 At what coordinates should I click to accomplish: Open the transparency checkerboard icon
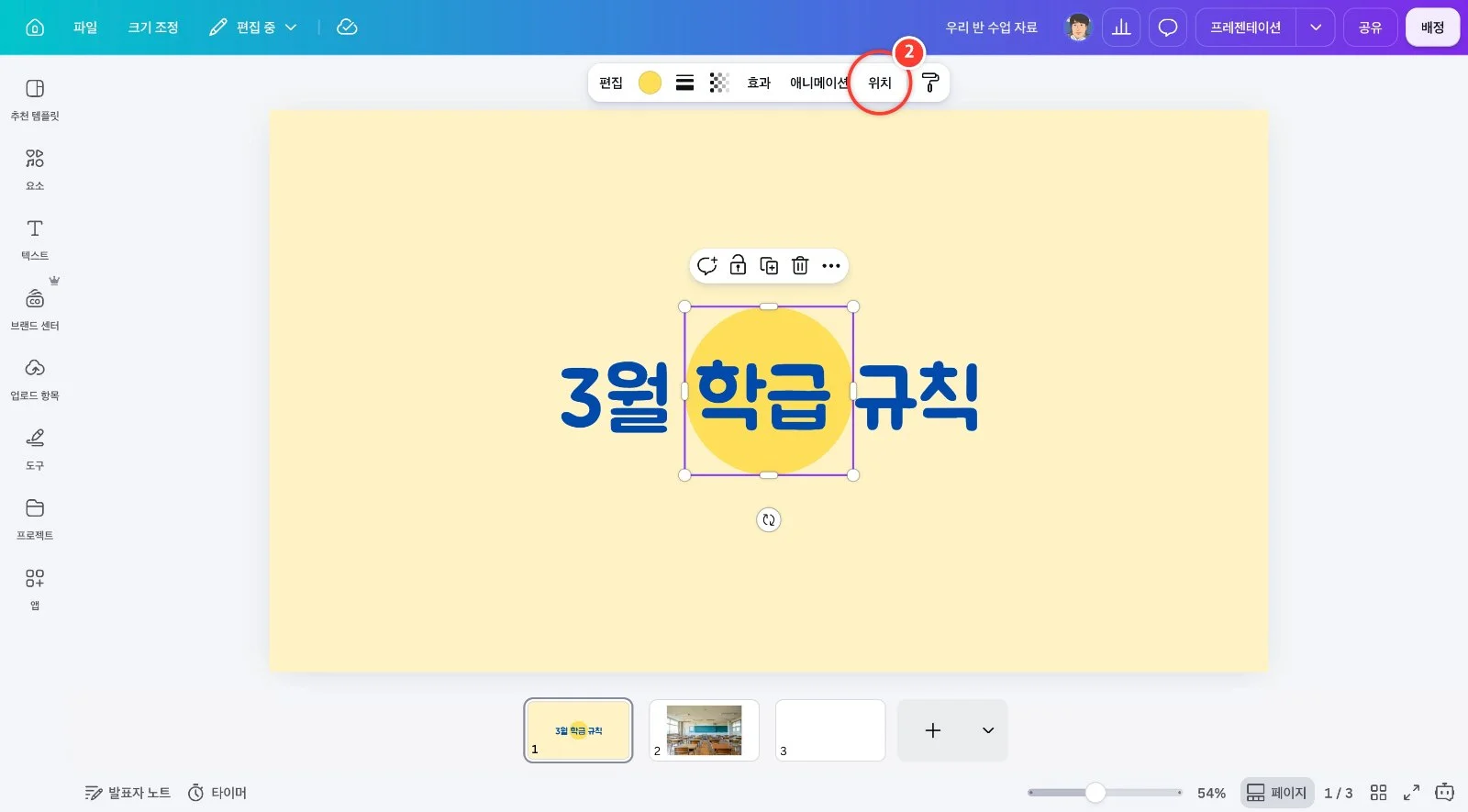click(x=719, y=83)
